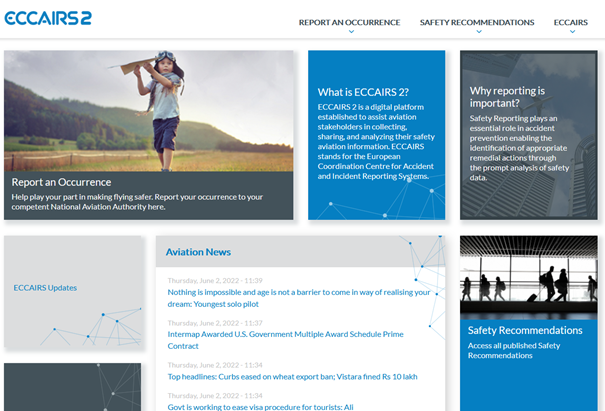Open the Safety Recommendations menu

pyautogui.click(x=477, y=22)
